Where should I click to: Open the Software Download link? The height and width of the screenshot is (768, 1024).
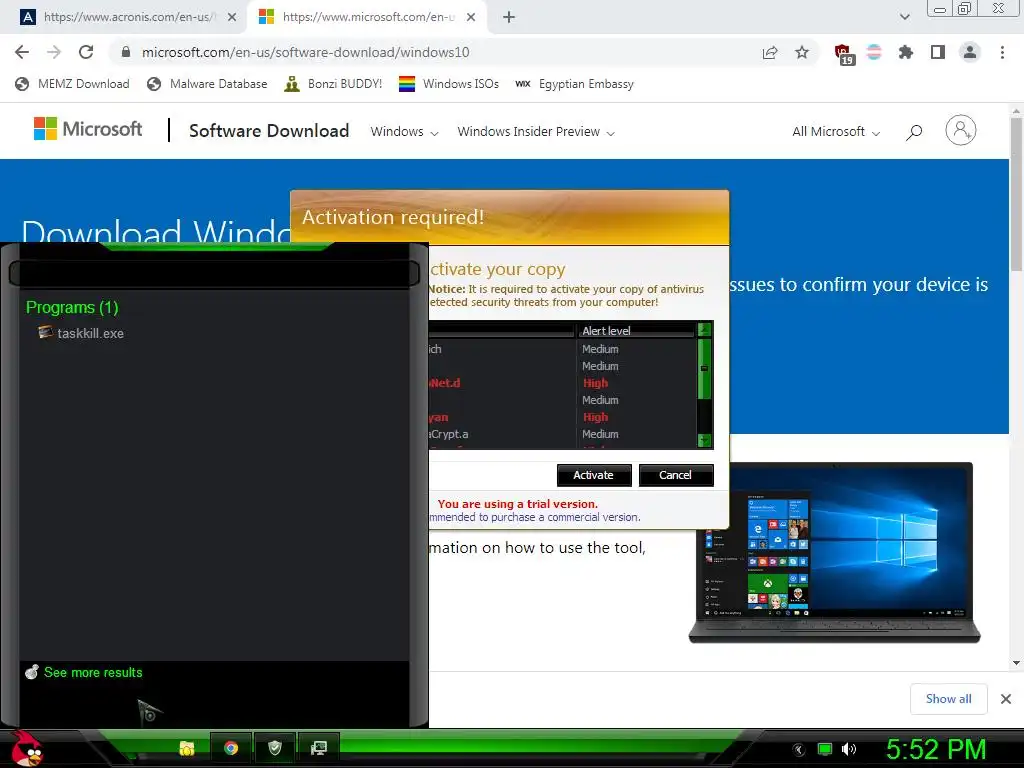point(269,131)
